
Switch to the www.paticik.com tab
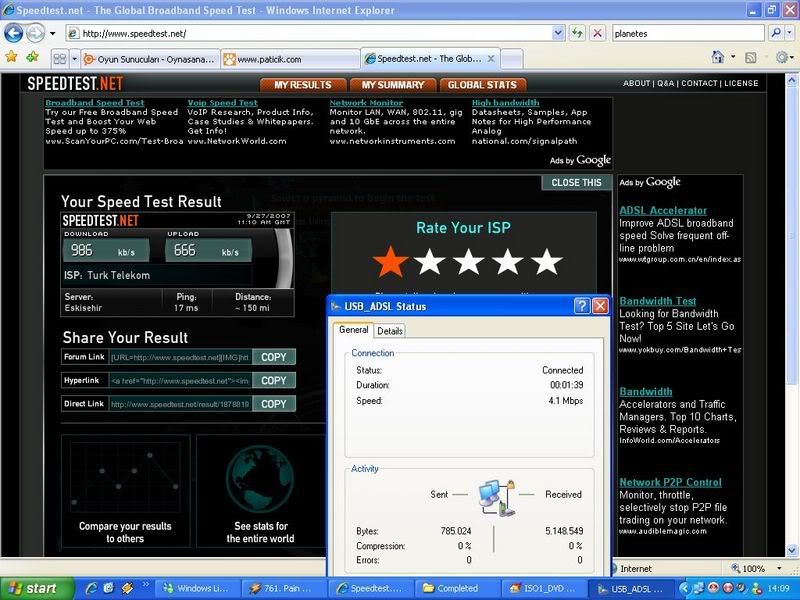point(290,59)
